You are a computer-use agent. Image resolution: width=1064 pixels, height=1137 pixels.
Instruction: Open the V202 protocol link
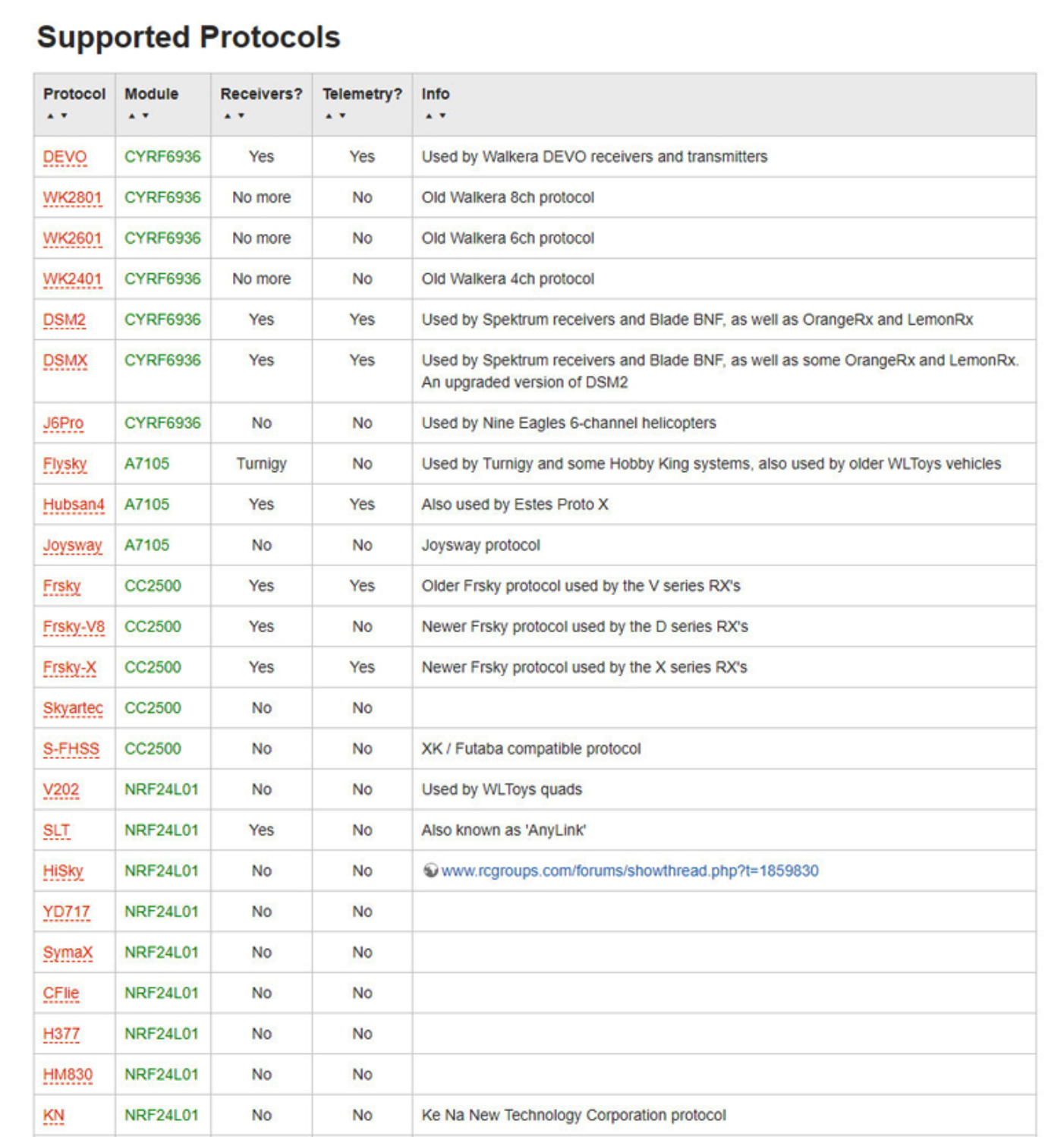coord(61,790)
